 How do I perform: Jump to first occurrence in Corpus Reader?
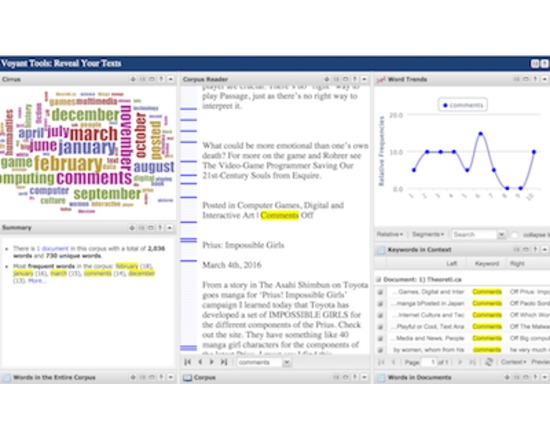pyautogui.click(x=188, y=362)
